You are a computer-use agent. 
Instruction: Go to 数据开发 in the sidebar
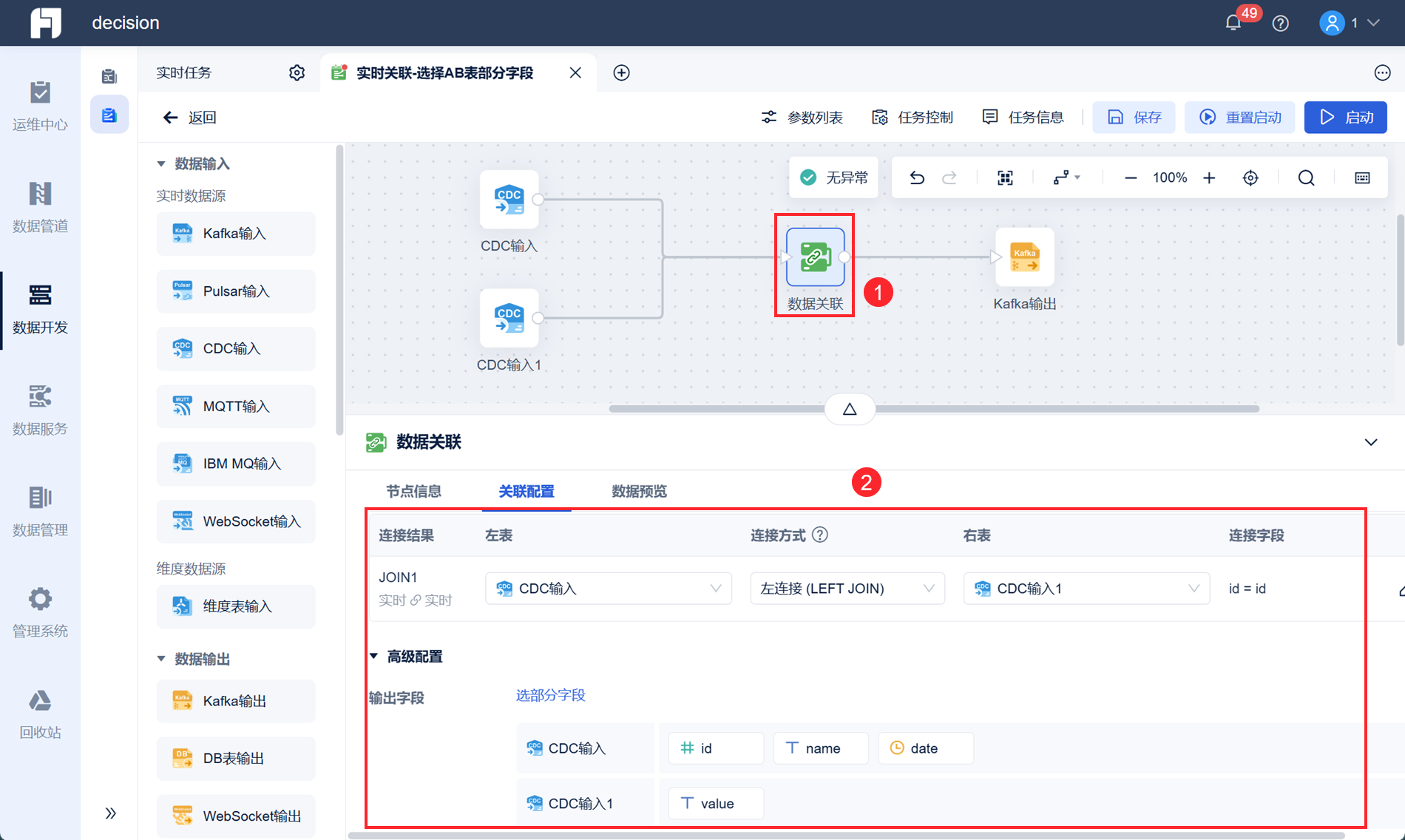coord(40,309)
